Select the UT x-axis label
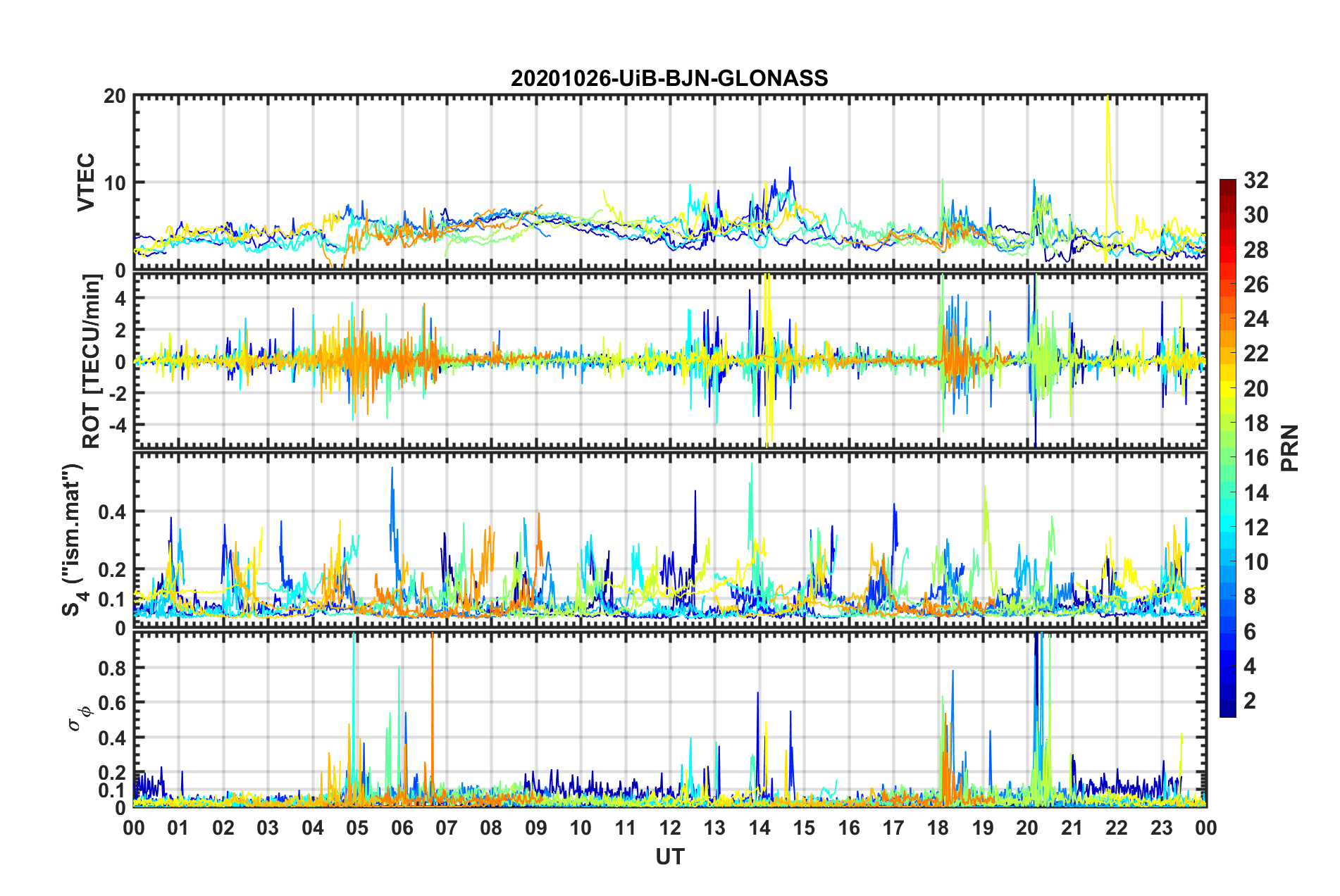The width and height of the screenshot is (1340, 896). [670, 857]
